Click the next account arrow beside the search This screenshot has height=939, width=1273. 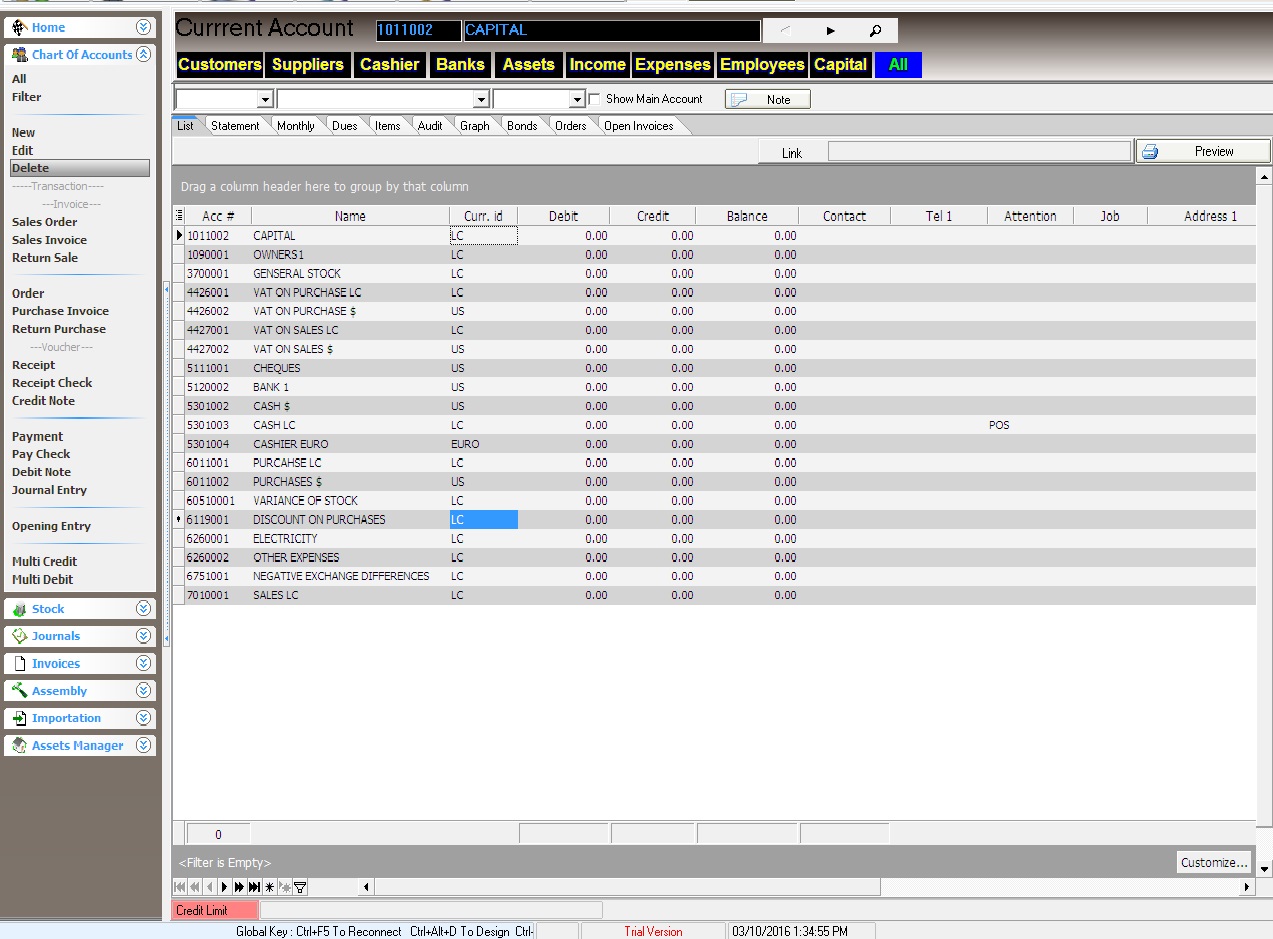(830, 30)
